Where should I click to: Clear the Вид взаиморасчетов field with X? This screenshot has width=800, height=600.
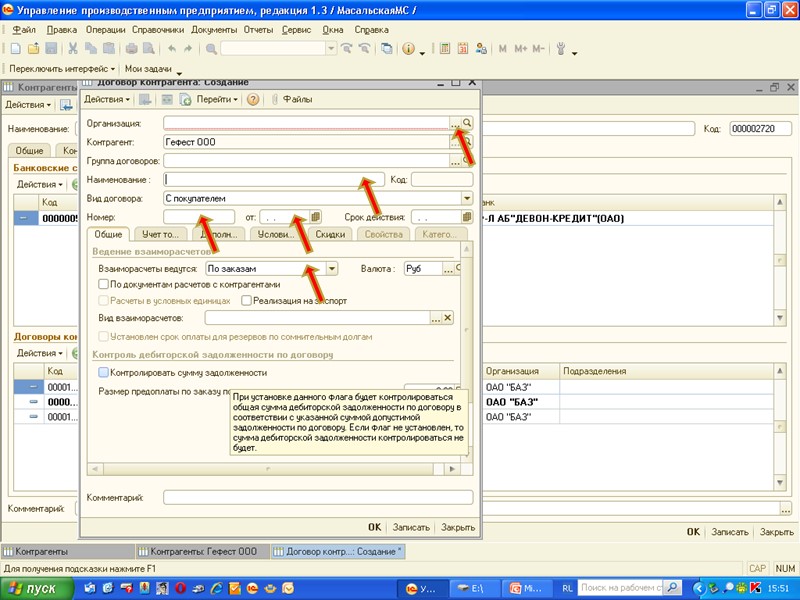coord(448,318)
